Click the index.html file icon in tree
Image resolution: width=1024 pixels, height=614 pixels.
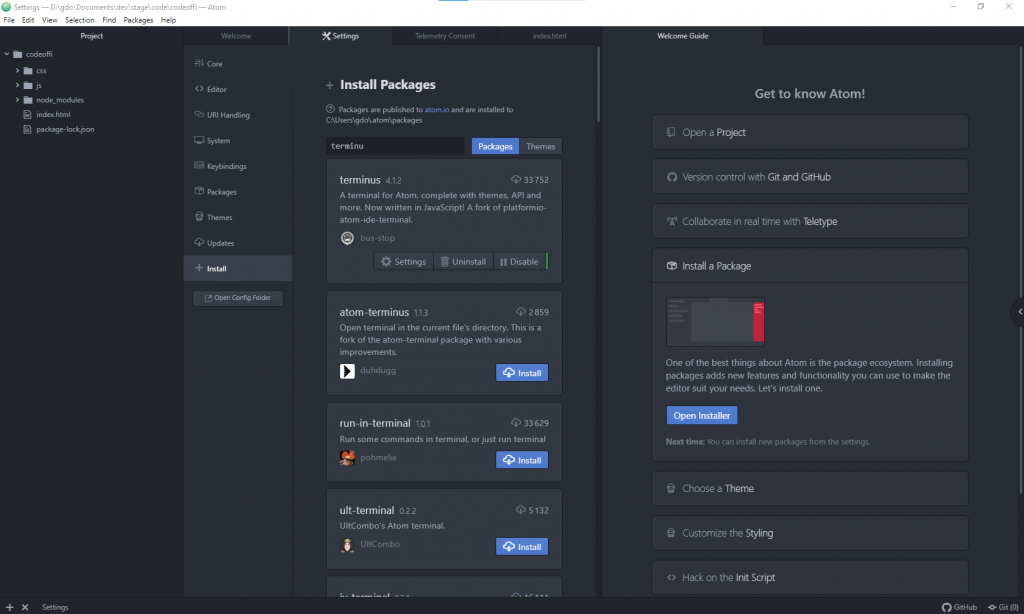coord(27,114)
